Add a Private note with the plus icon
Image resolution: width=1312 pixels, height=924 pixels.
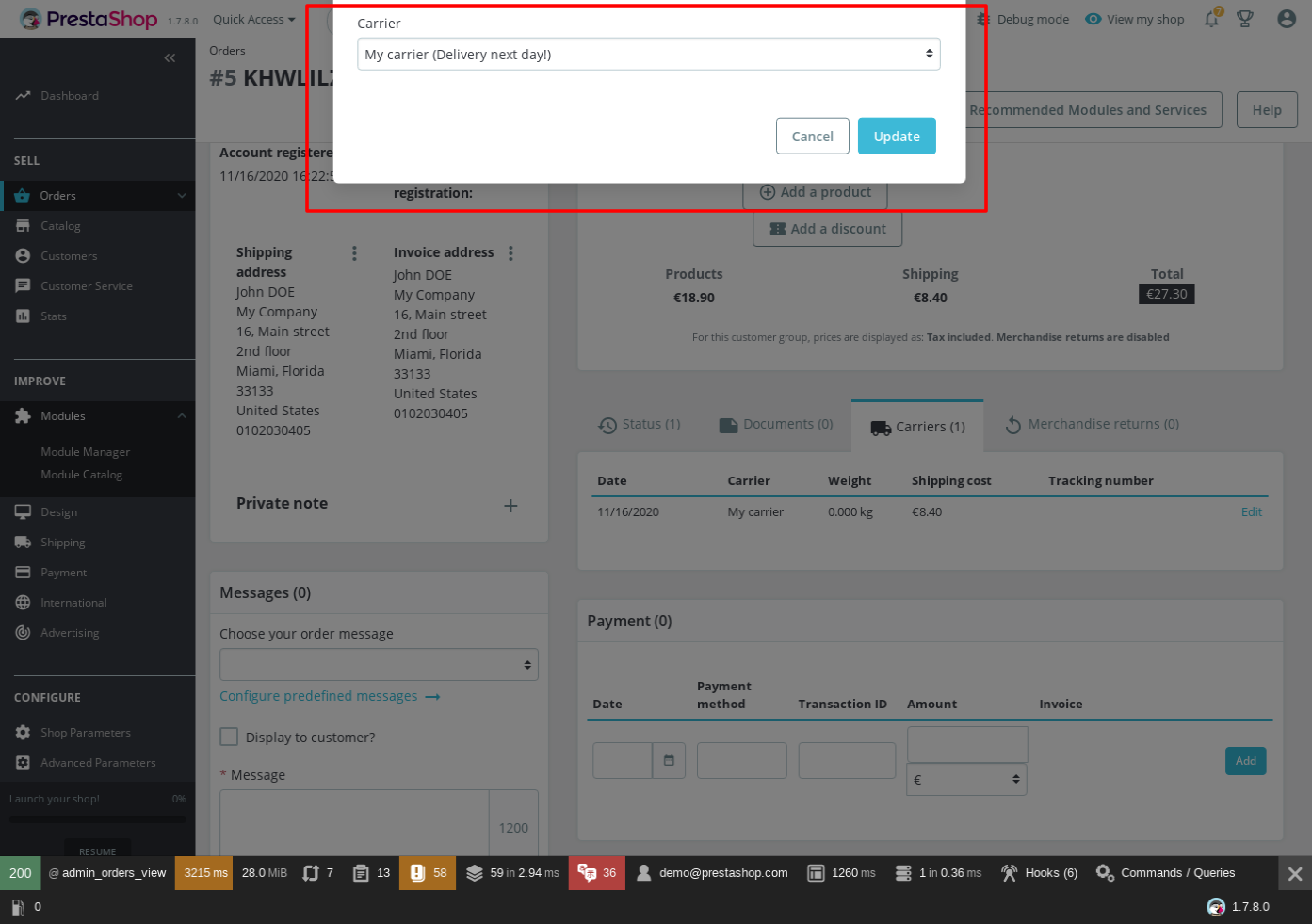[x=510, y=506]
